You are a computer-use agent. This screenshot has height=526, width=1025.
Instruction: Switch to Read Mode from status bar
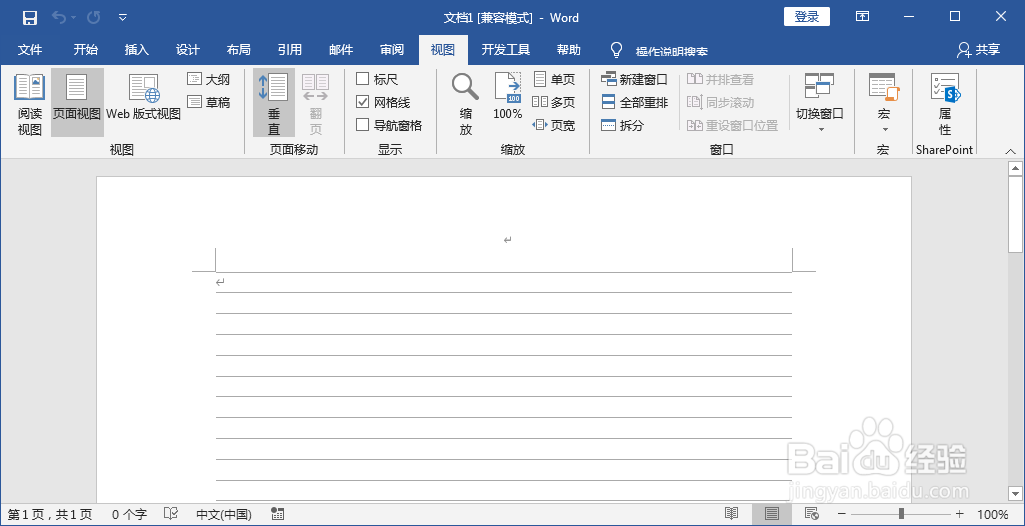pos(731,514)
